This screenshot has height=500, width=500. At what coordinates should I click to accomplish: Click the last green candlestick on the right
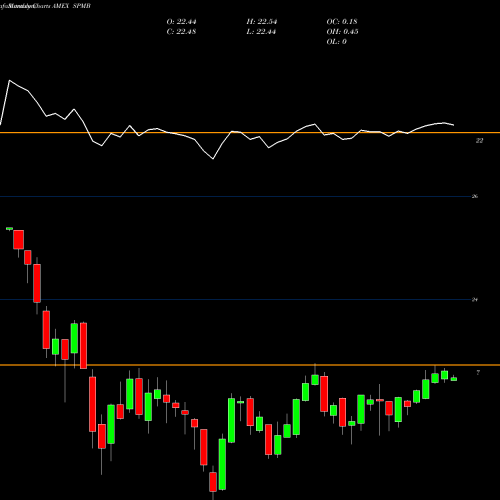coord(454,379)
